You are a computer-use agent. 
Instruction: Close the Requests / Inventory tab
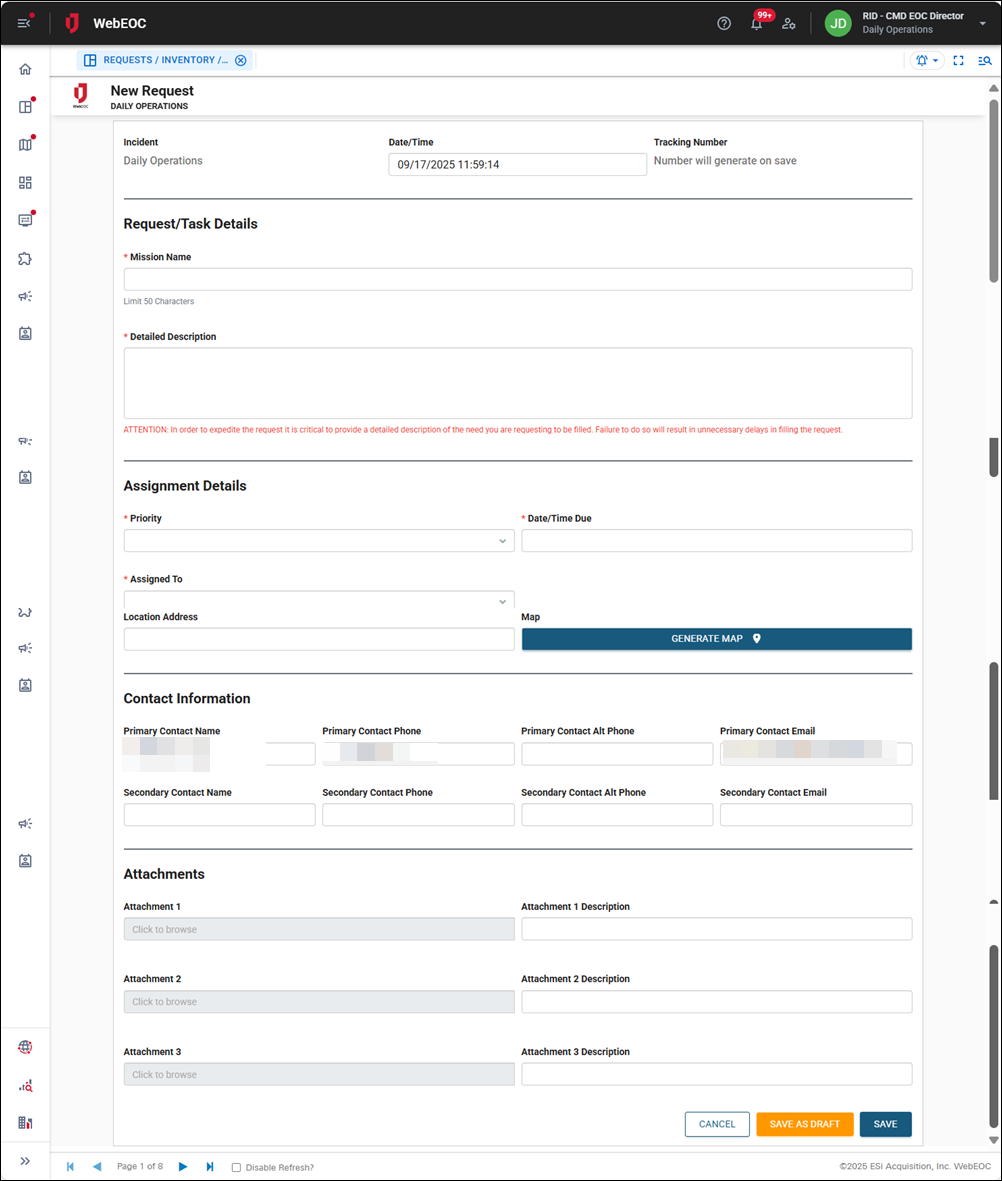(x=240, y=60)
